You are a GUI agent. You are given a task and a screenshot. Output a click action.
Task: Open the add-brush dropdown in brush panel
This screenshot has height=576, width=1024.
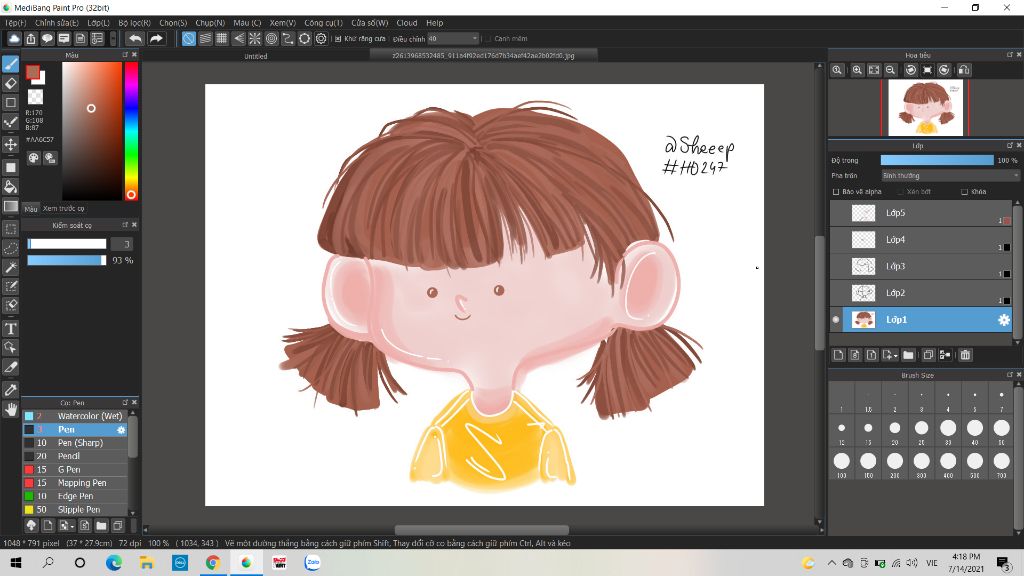tap(66, 525)
